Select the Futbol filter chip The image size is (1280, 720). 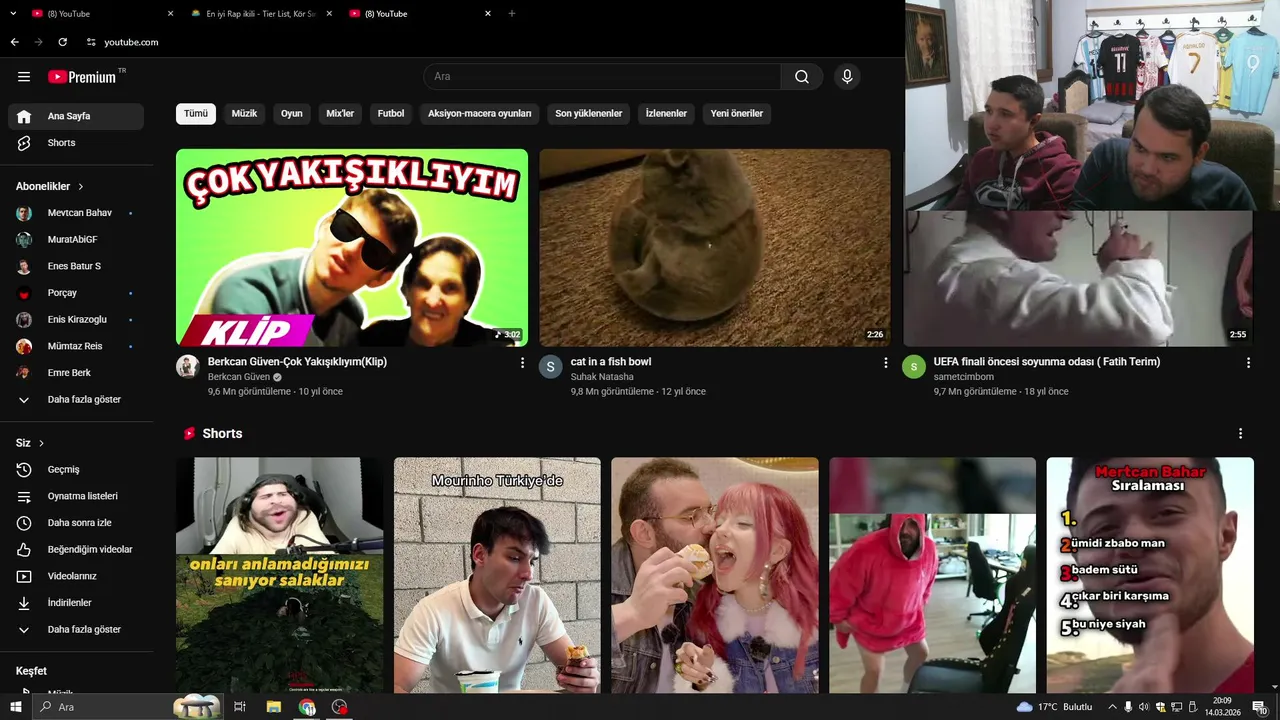tap(391, 114)
